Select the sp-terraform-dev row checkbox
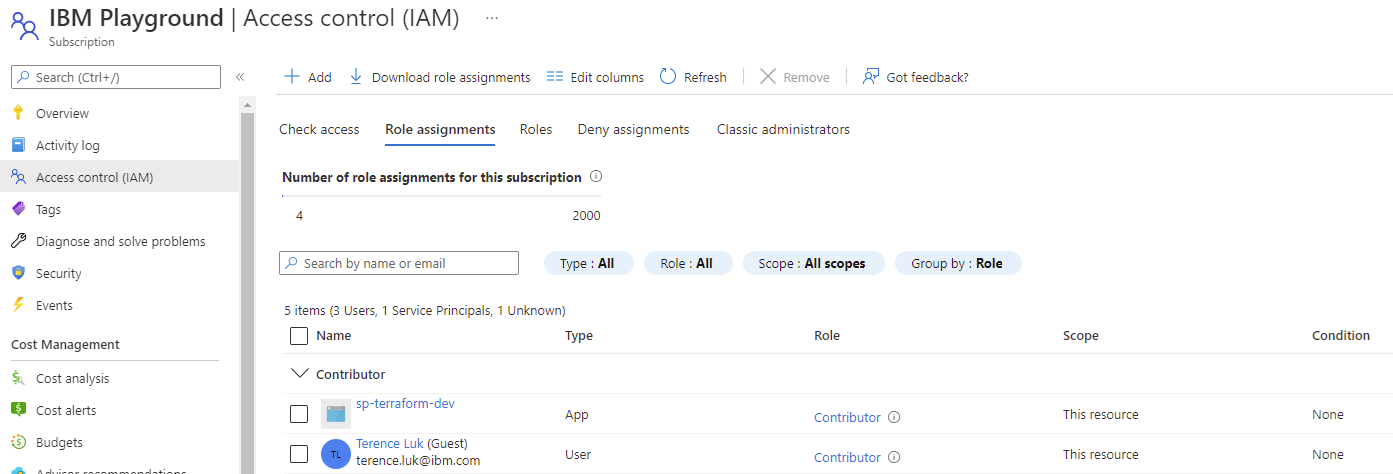The height and width of the screenshot is (474, 1393). 299,414
